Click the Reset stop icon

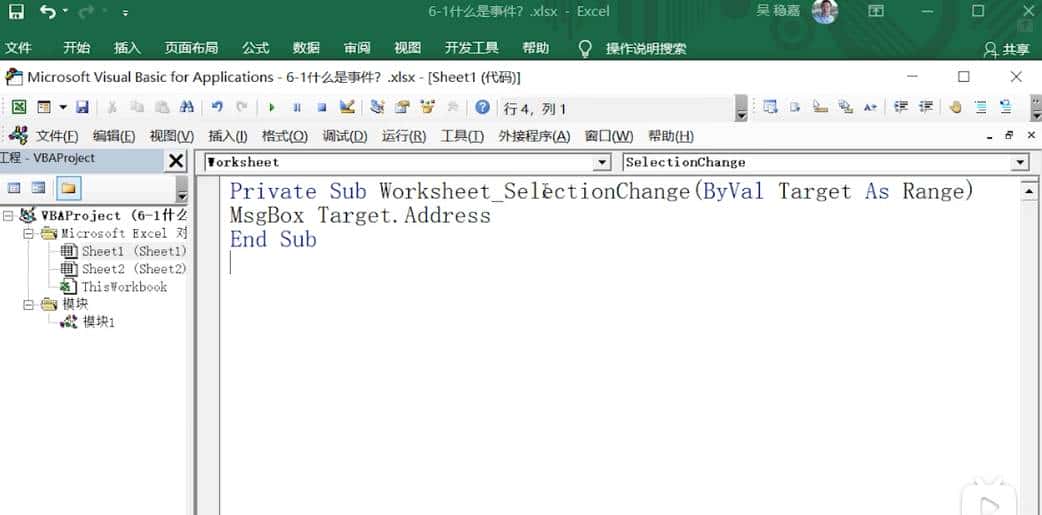pos(322,107)
